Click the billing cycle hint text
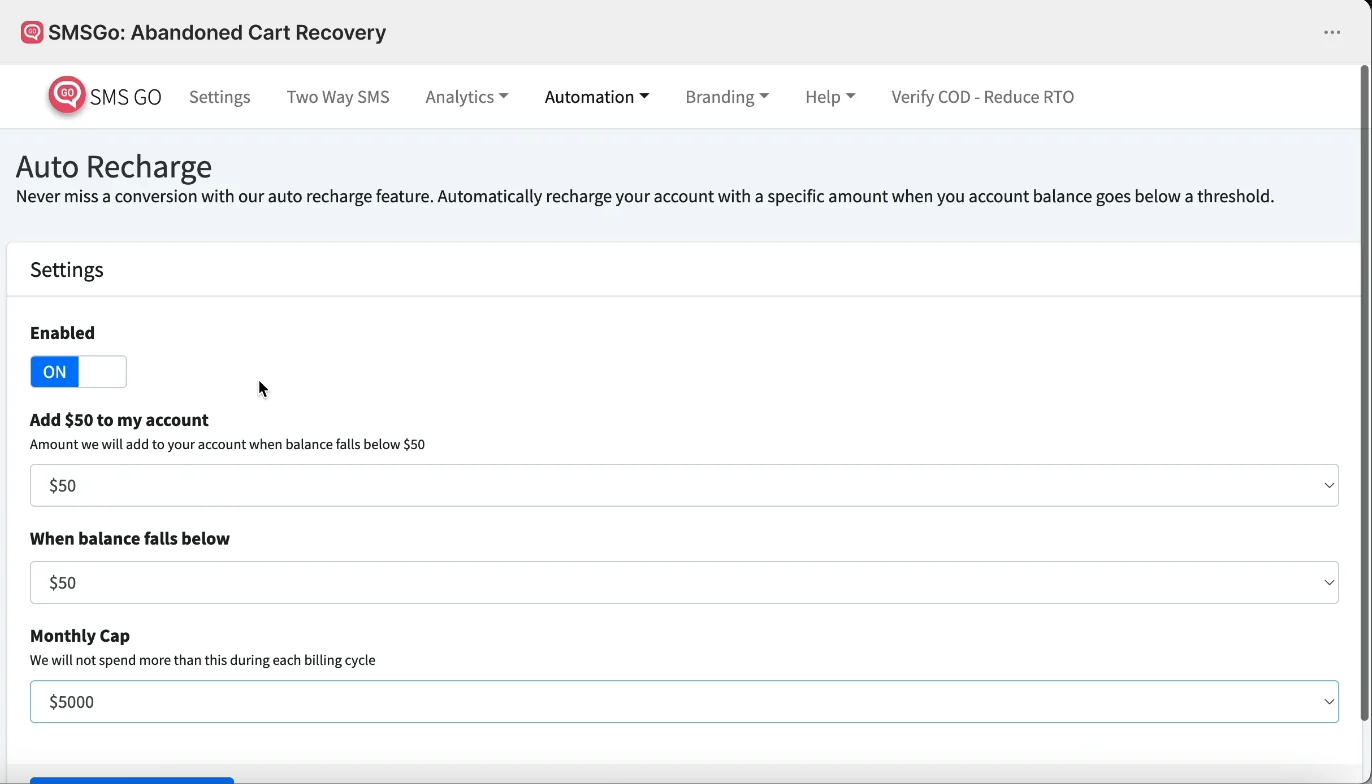The width and height of the screenshot is (1372, 784). coord(203,660)
